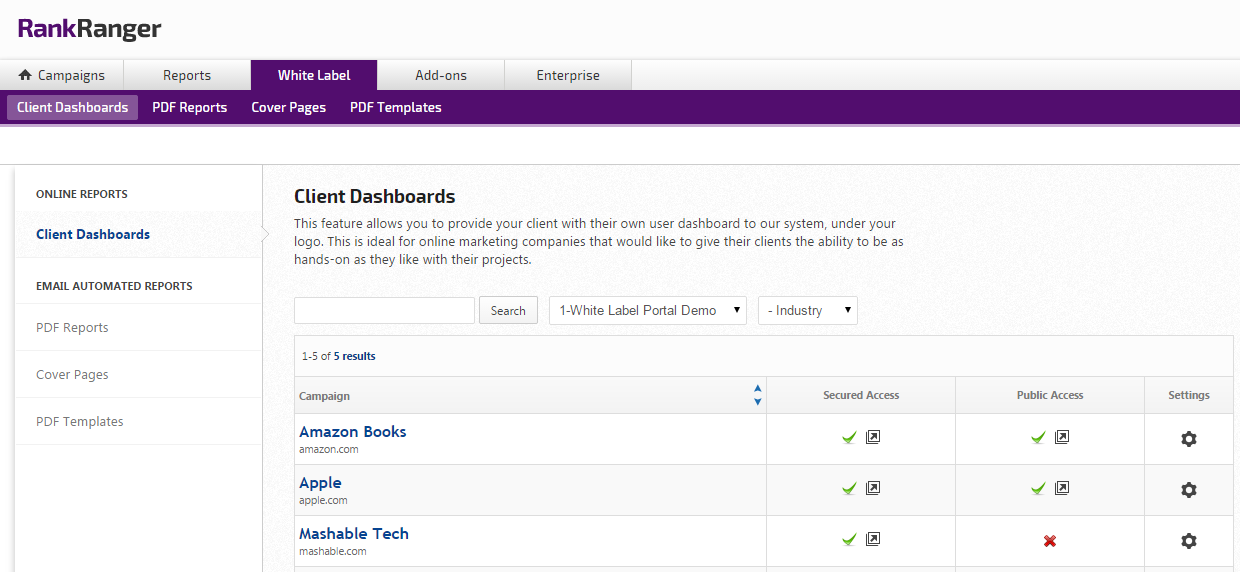Open Mashable Tech secured access link icon
Viewport: 1240px width, 572px height.
click(x=873, y=539)
